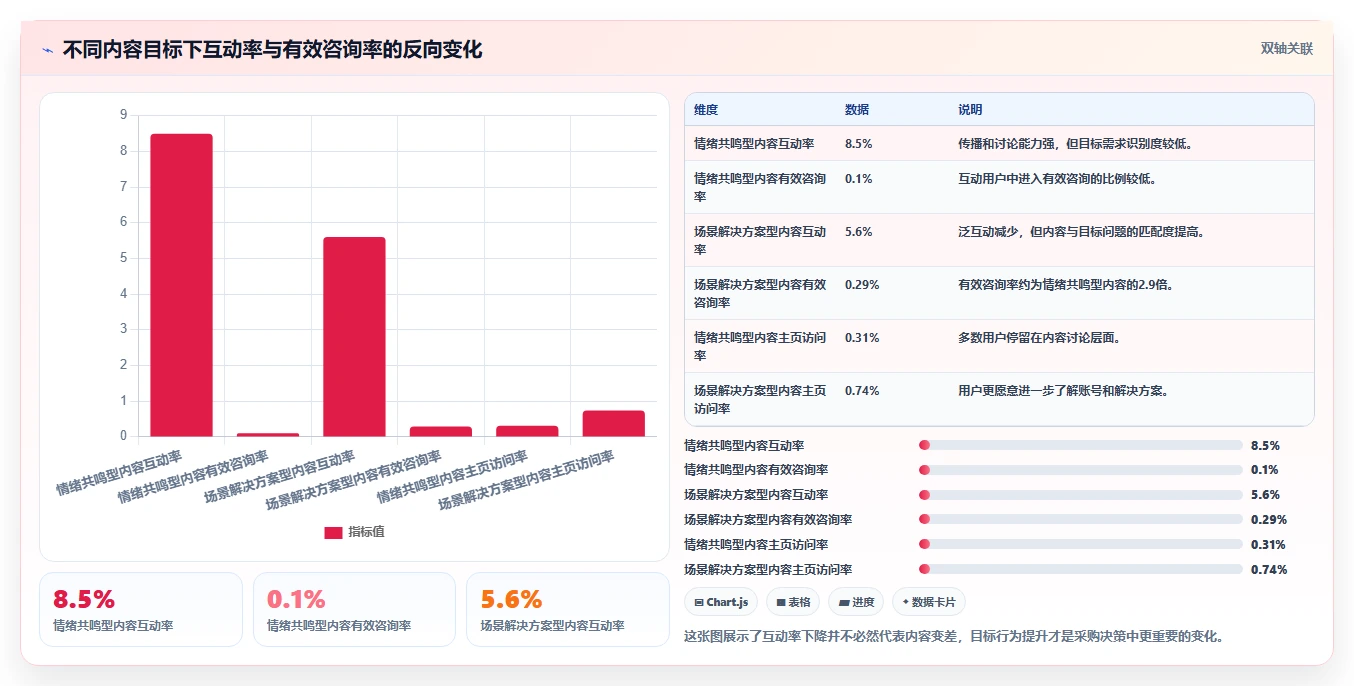Open the 8.5% 情绪共鸣型内容互动率 data card
The image size is (1354, 686).
(x=141, y=609)
